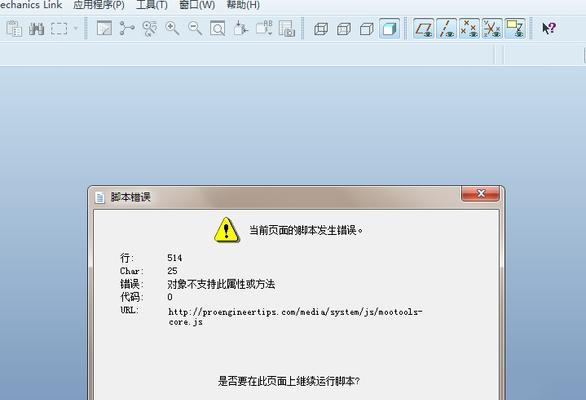Close the 脚本错误 dialog

(x=480, y=194)
